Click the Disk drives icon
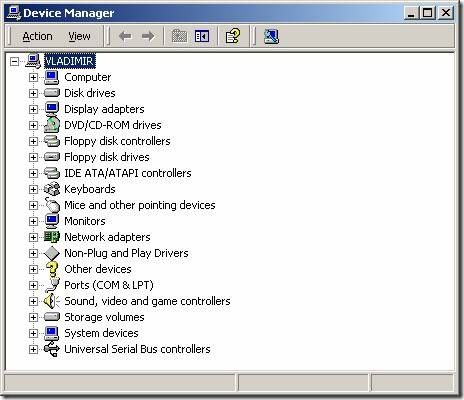The image size is (464, 400). coord(52,93)
